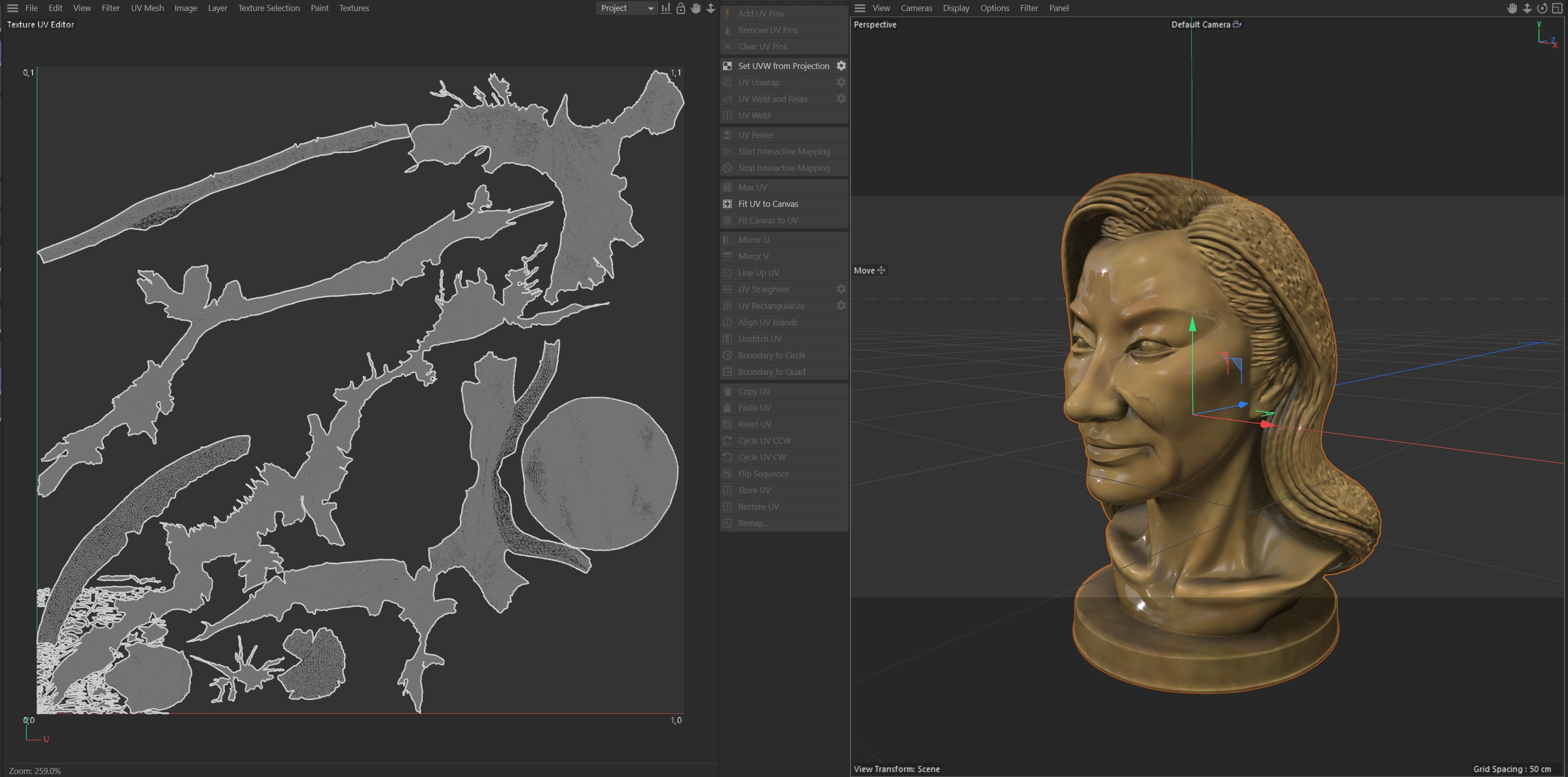Screen dimensions: 1568x777
Task: Click the viewport pan hand icon
Action: (x=1512, y=8)
